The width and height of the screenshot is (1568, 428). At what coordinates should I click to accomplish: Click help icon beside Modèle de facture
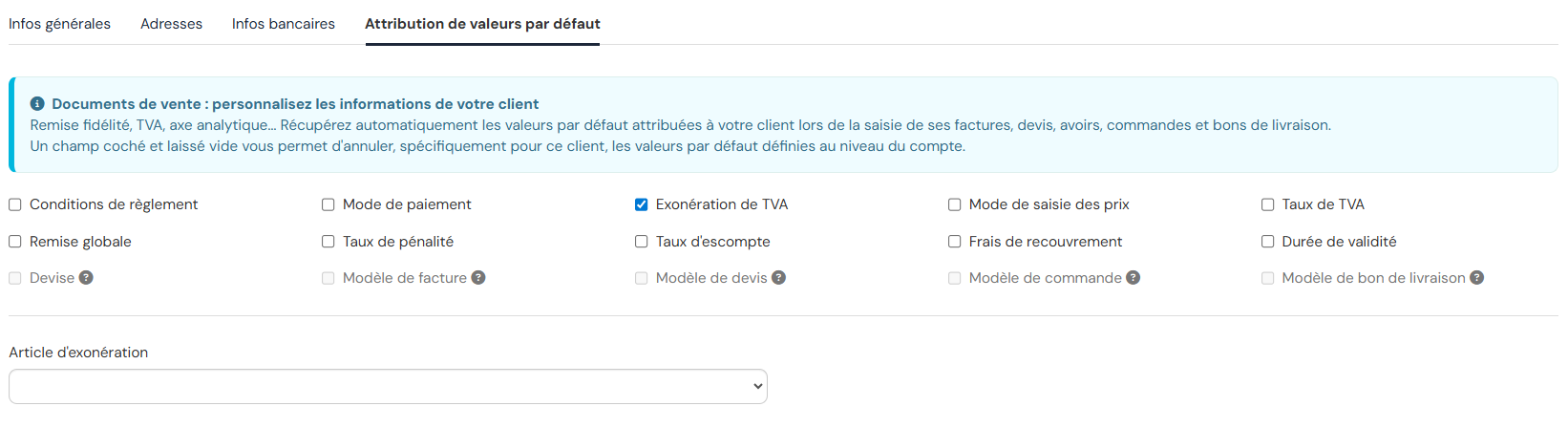pos(478,278)
